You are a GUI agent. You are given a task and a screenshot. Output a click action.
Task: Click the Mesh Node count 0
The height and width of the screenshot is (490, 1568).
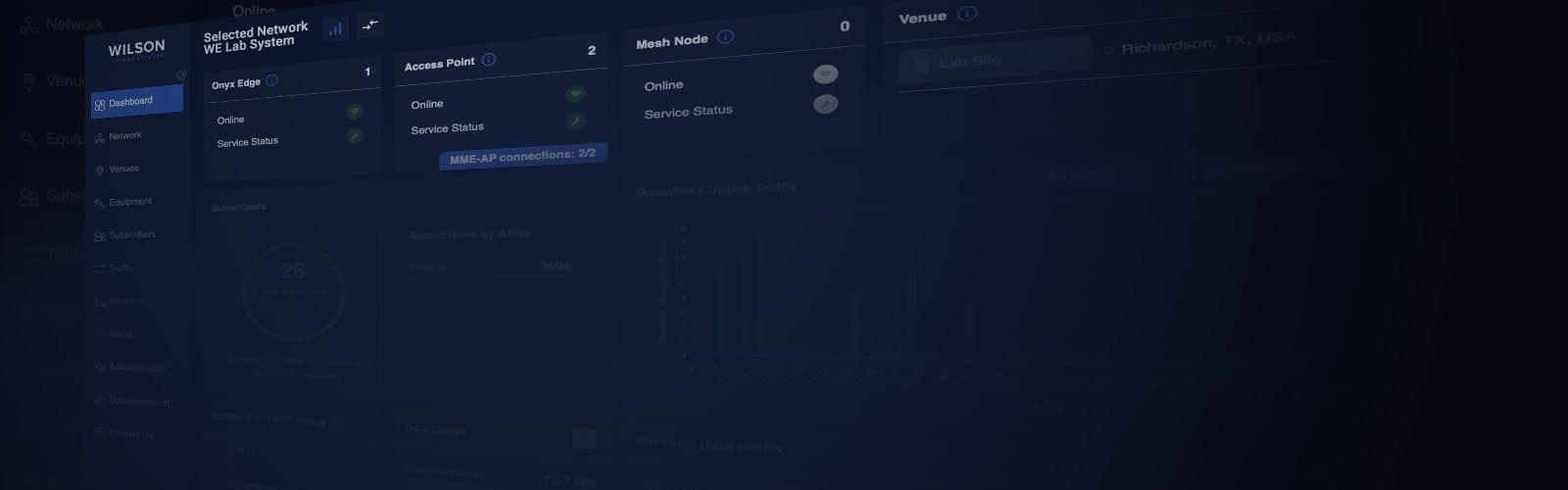coord(845,26)
